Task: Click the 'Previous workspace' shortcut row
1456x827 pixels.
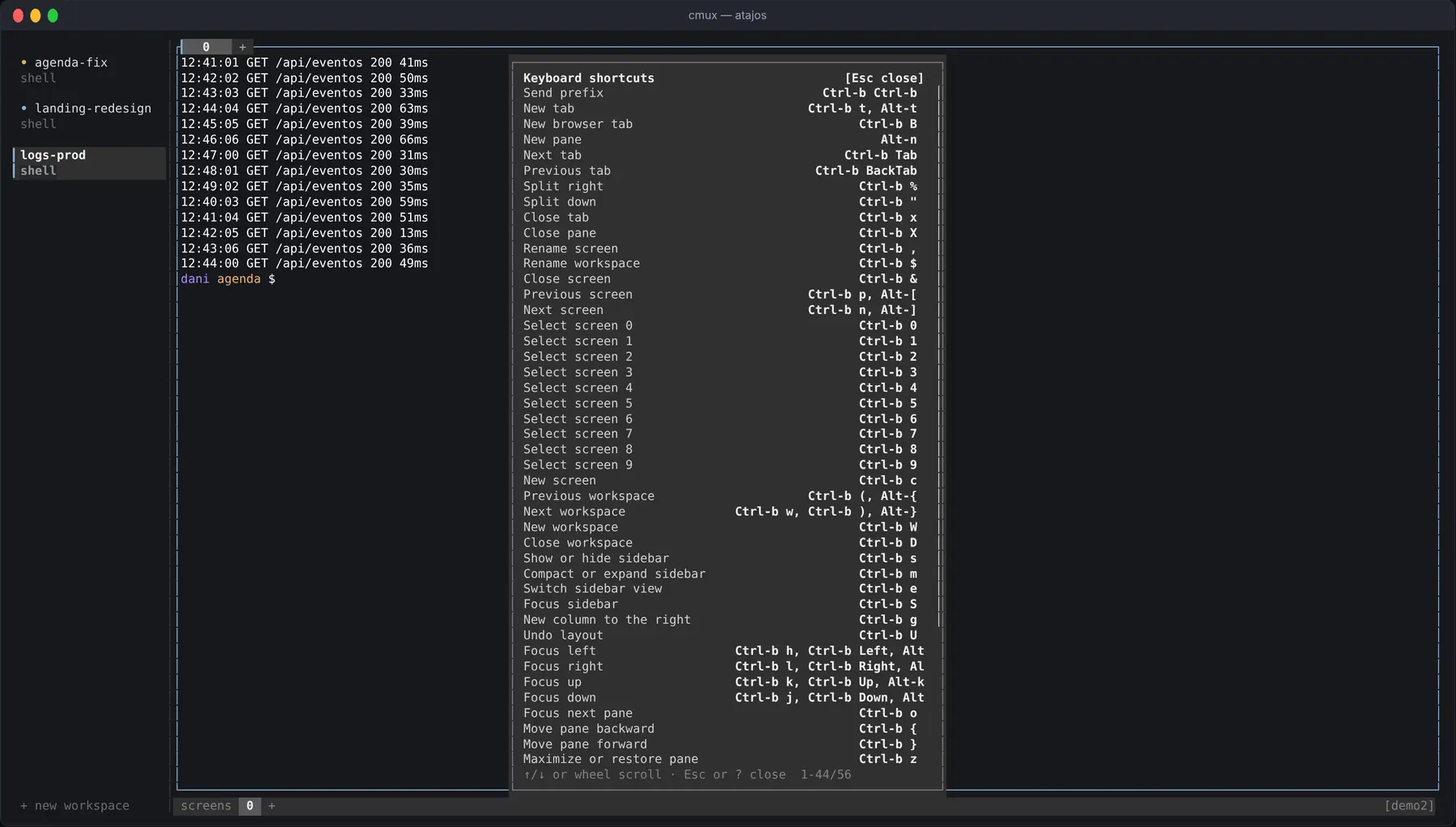Action: pos(720,496)
